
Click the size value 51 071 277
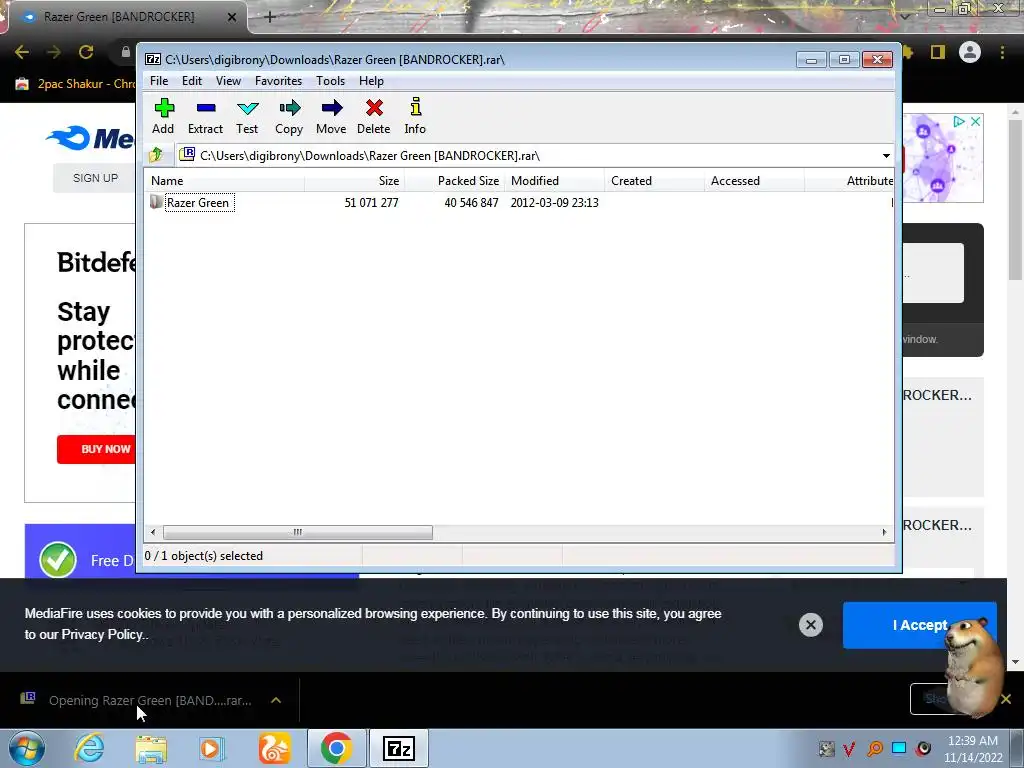(371, 202)
